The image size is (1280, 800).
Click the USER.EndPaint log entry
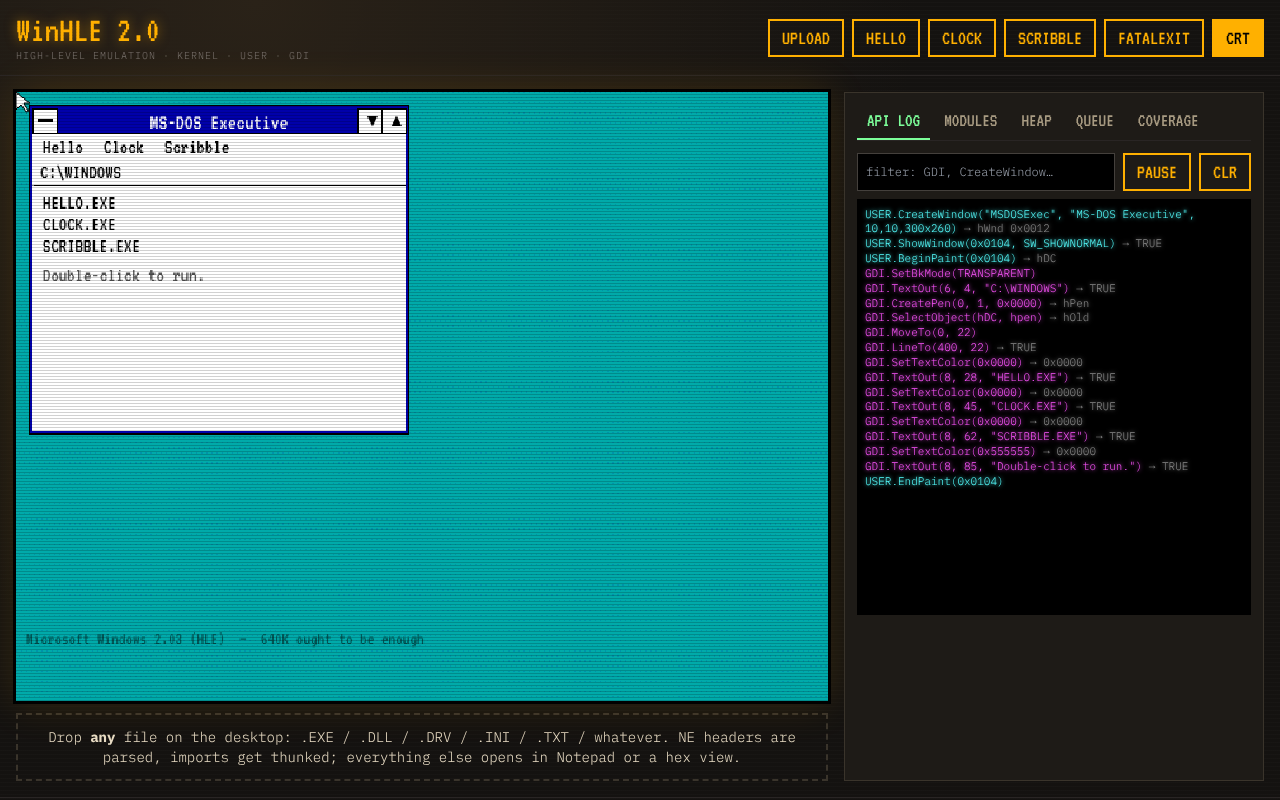(x=934, y=481)
